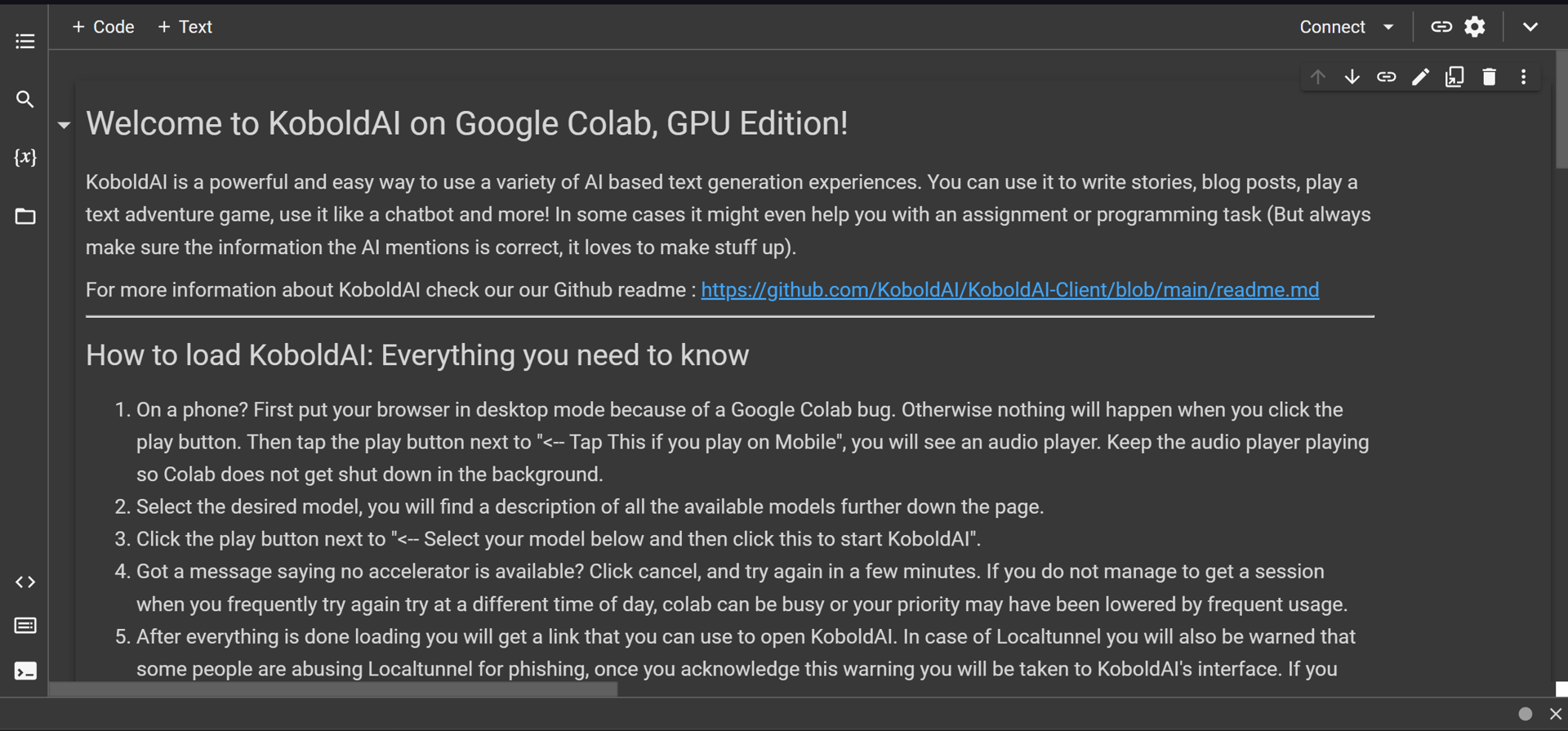
Task: Mirror cell in a tab
Action: pos(1454,77)
